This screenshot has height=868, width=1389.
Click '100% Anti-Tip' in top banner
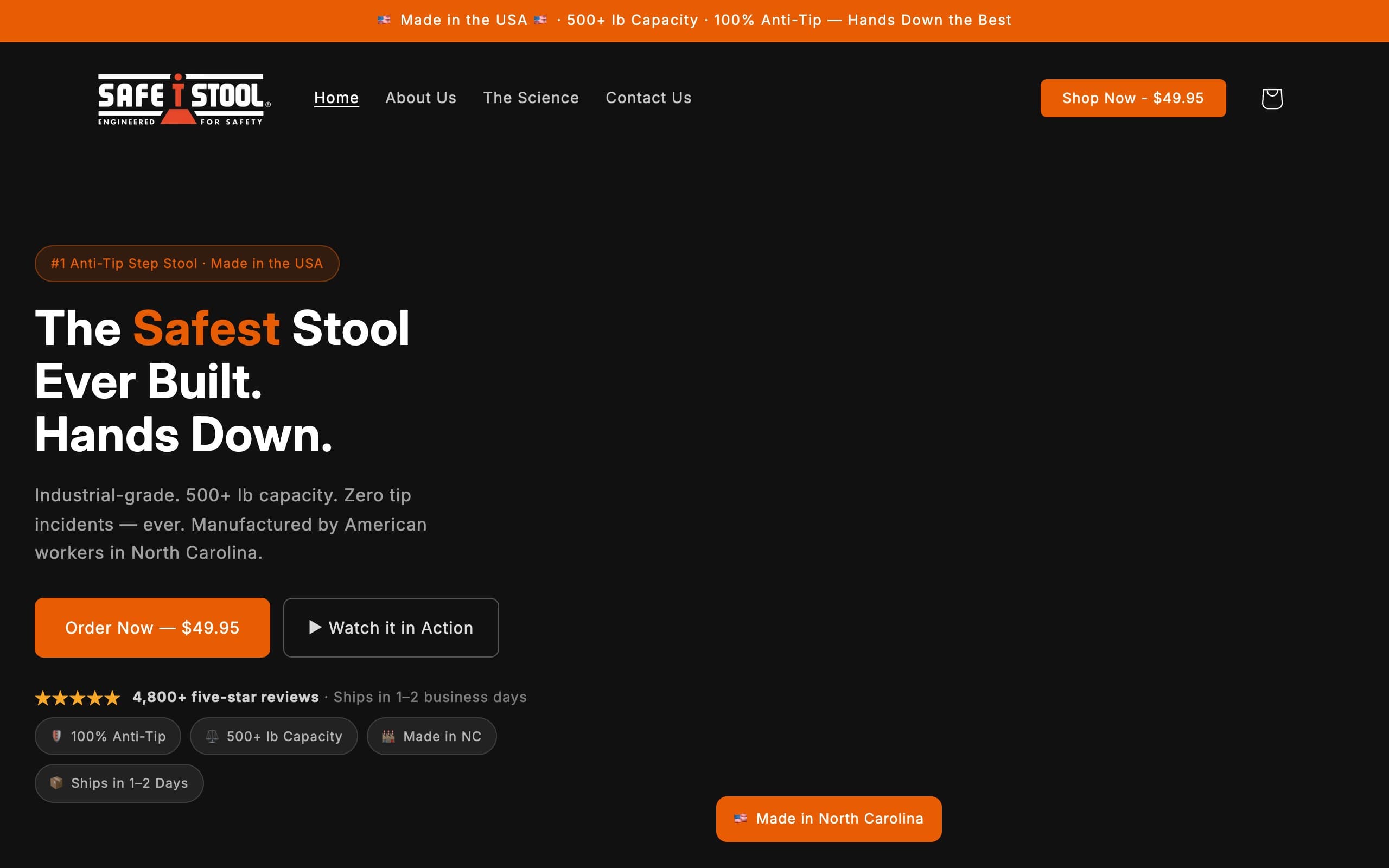[767, 20]
